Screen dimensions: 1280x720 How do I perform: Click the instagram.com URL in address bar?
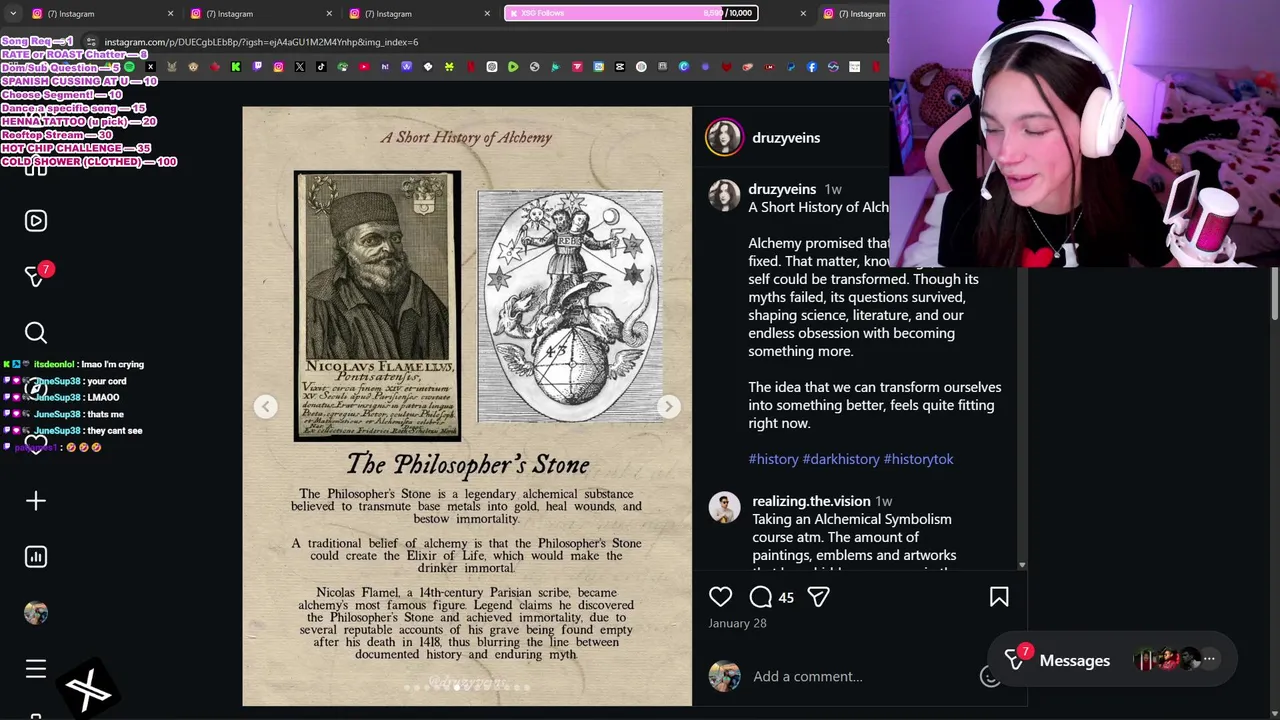point(261,42)
